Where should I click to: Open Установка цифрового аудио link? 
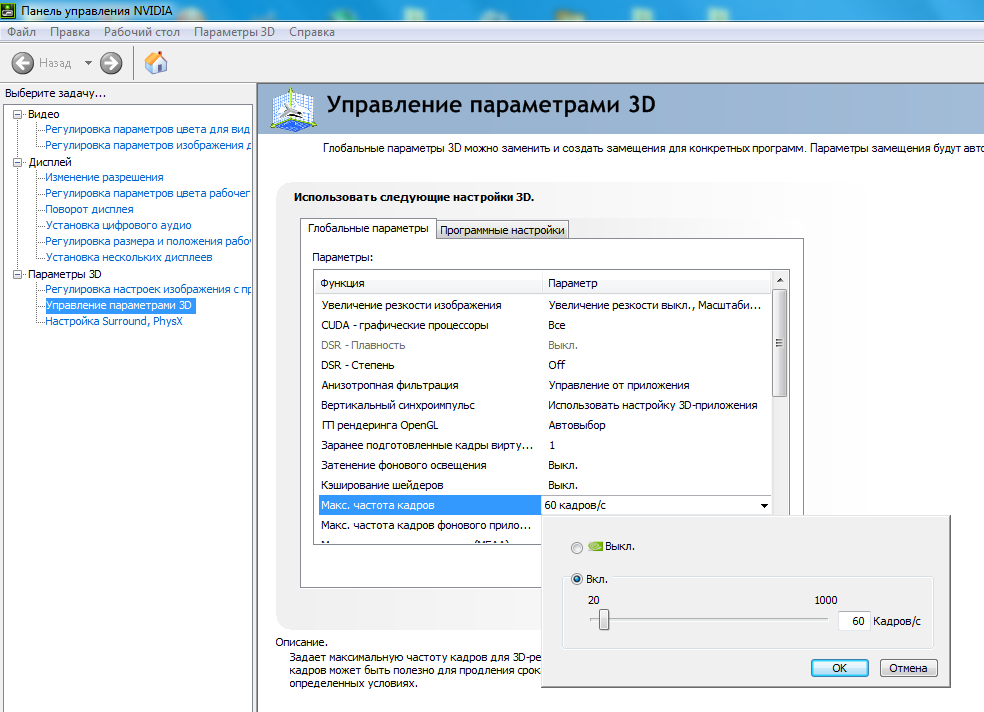[x=118, y=225]
